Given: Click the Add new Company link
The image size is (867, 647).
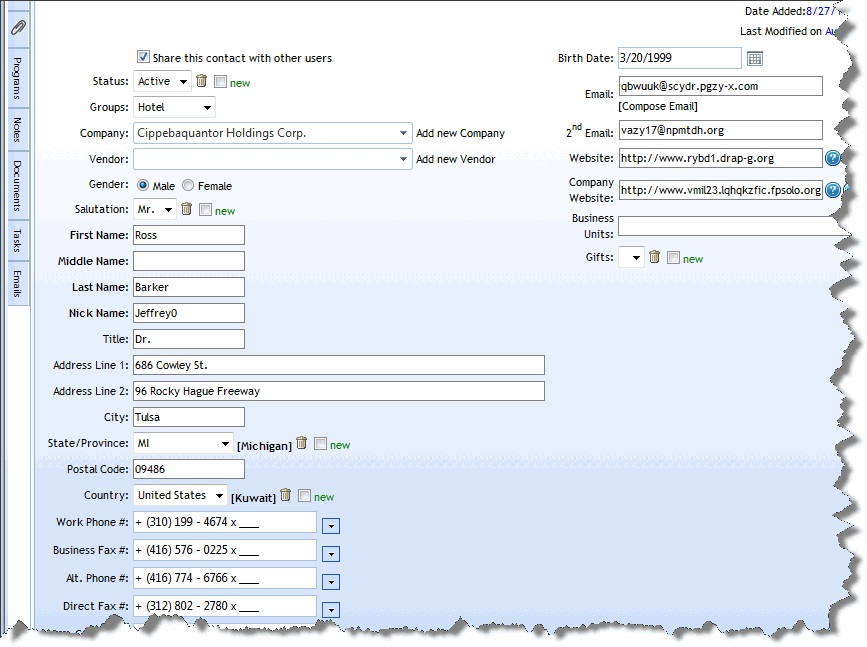Looking at the screenshot, I should (x=461, y=133).
